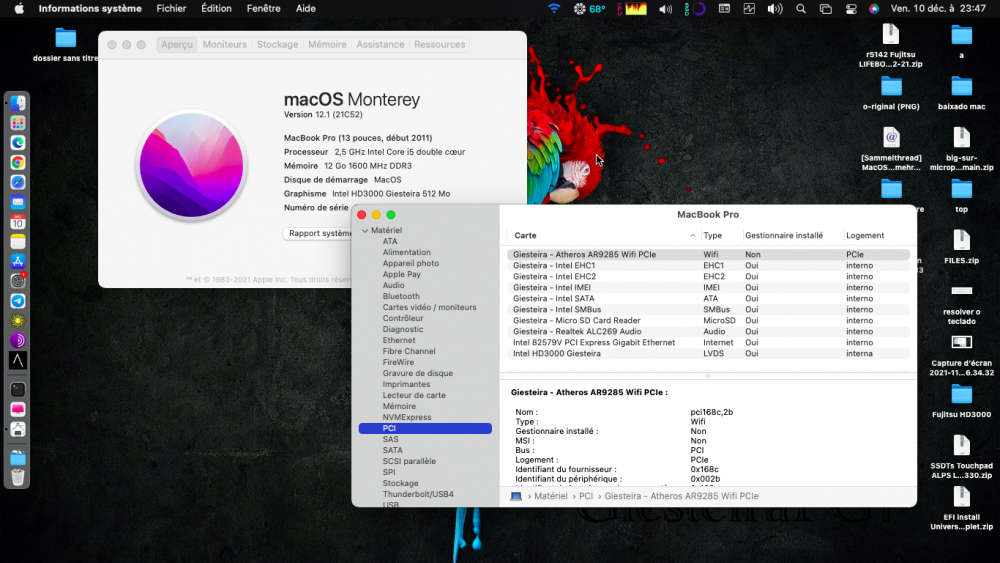
Task: Collapse the Matériel section in the sidebar
Action: coord(365,230)
